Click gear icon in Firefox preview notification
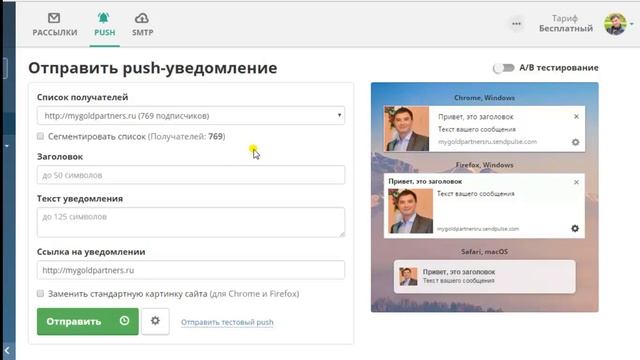Image resolution: width=640 pixels, height=360 pixels. click(x=575, y=229)
